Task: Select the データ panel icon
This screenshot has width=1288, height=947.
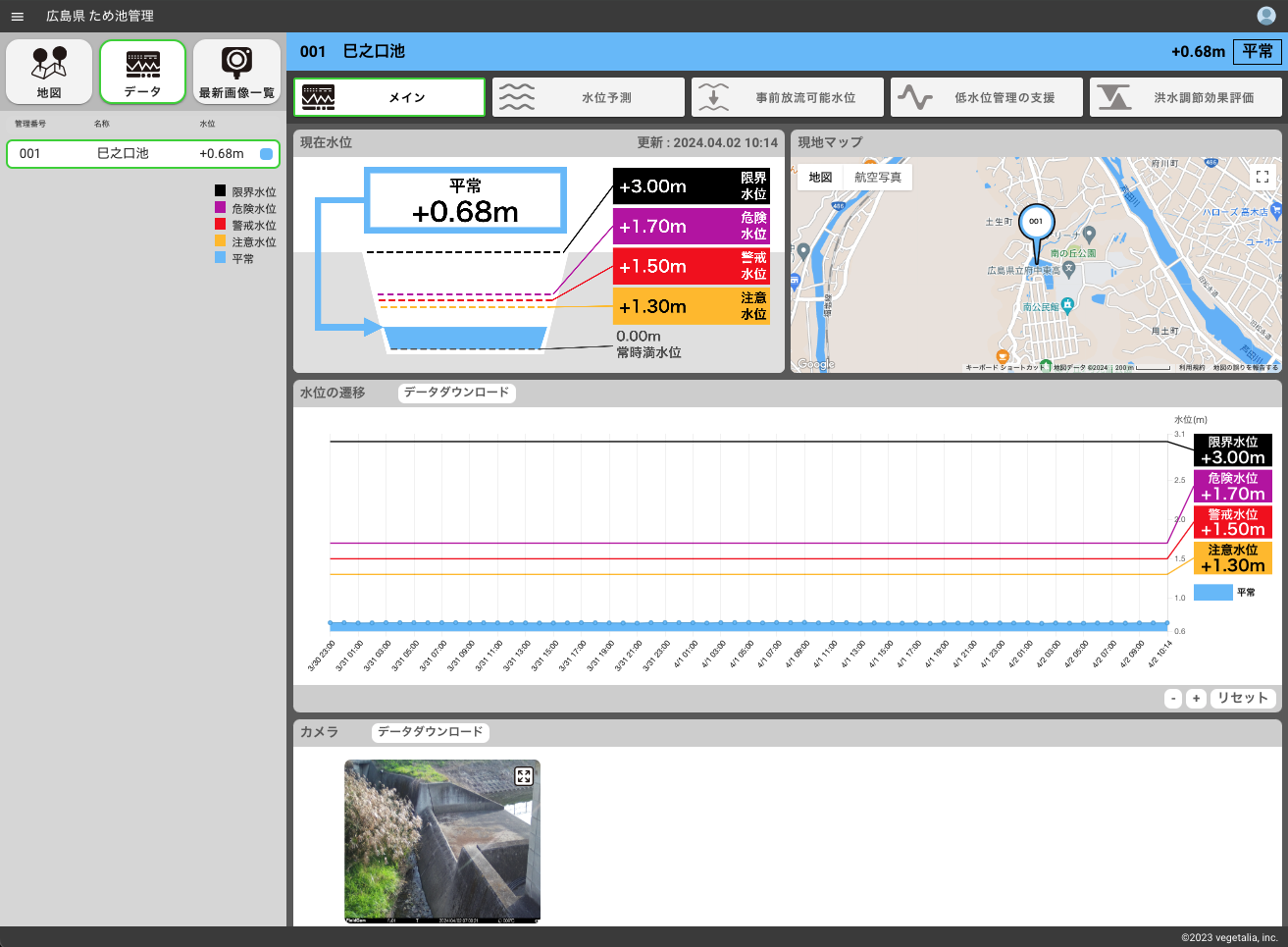Action: [x=142, y=72]
